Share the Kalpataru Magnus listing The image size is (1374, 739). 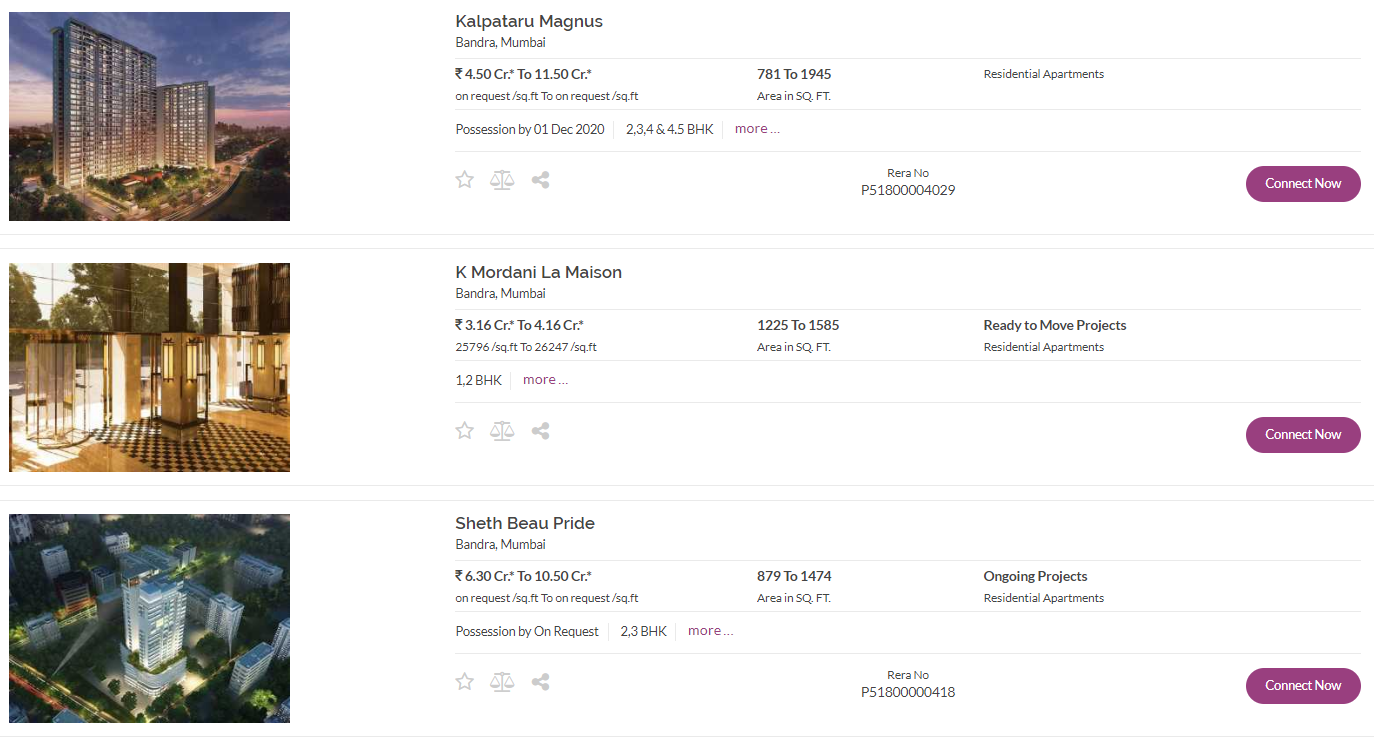click(540, 180)
